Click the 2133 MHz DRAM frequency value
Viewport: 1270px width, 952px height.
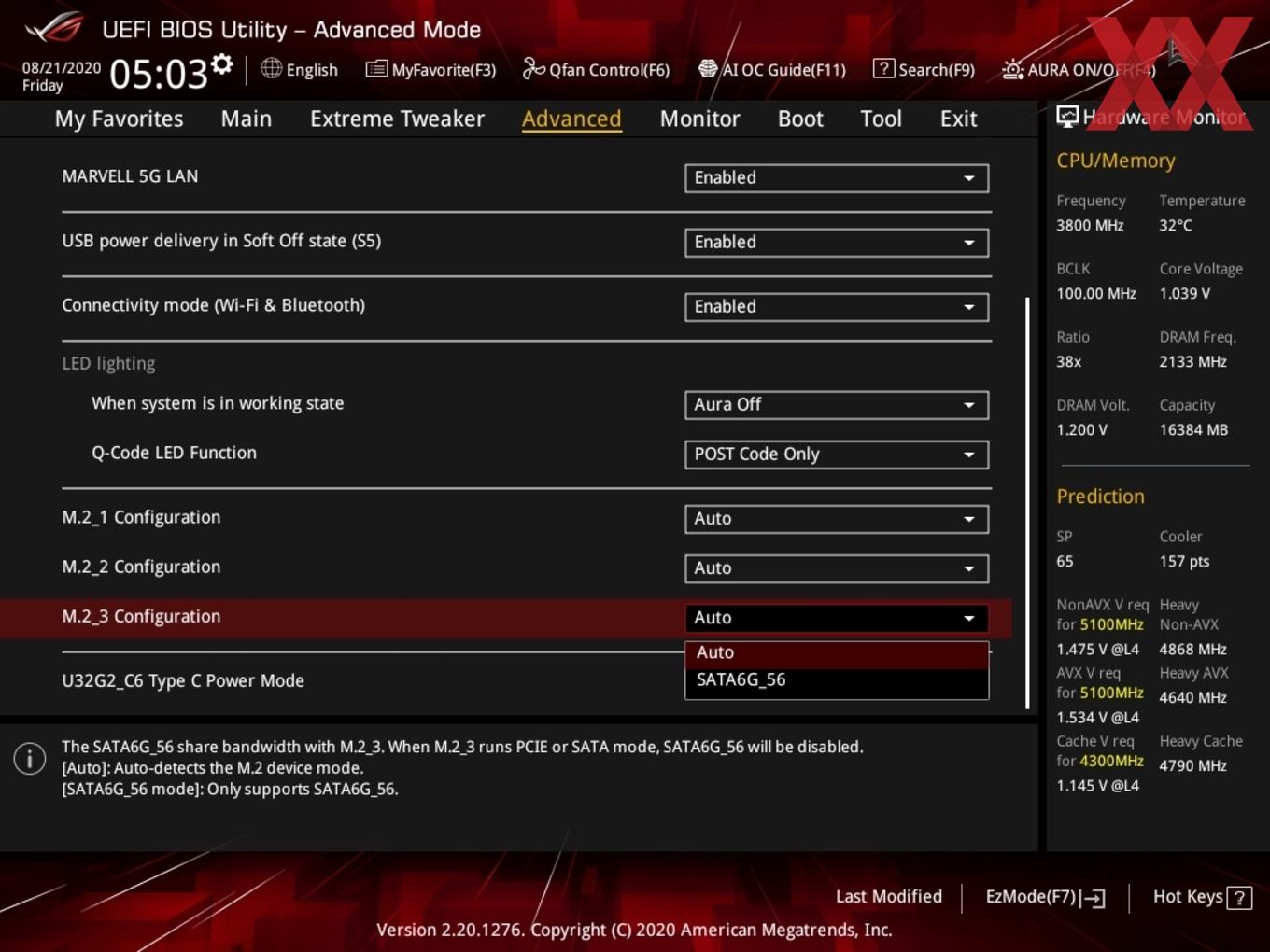pos(1192,361)
